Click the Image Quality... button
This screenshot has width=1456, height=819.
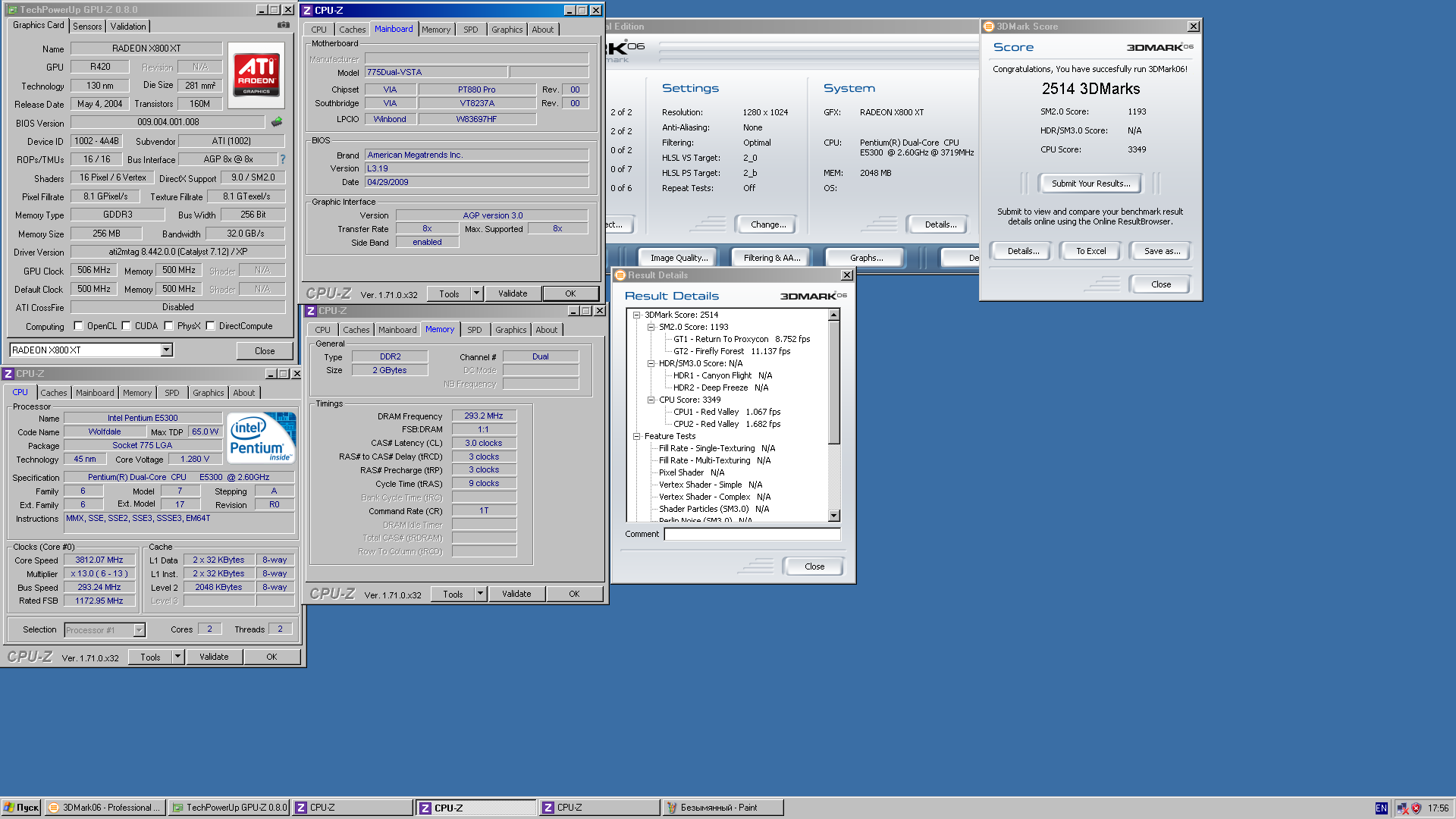click(679, 258)
